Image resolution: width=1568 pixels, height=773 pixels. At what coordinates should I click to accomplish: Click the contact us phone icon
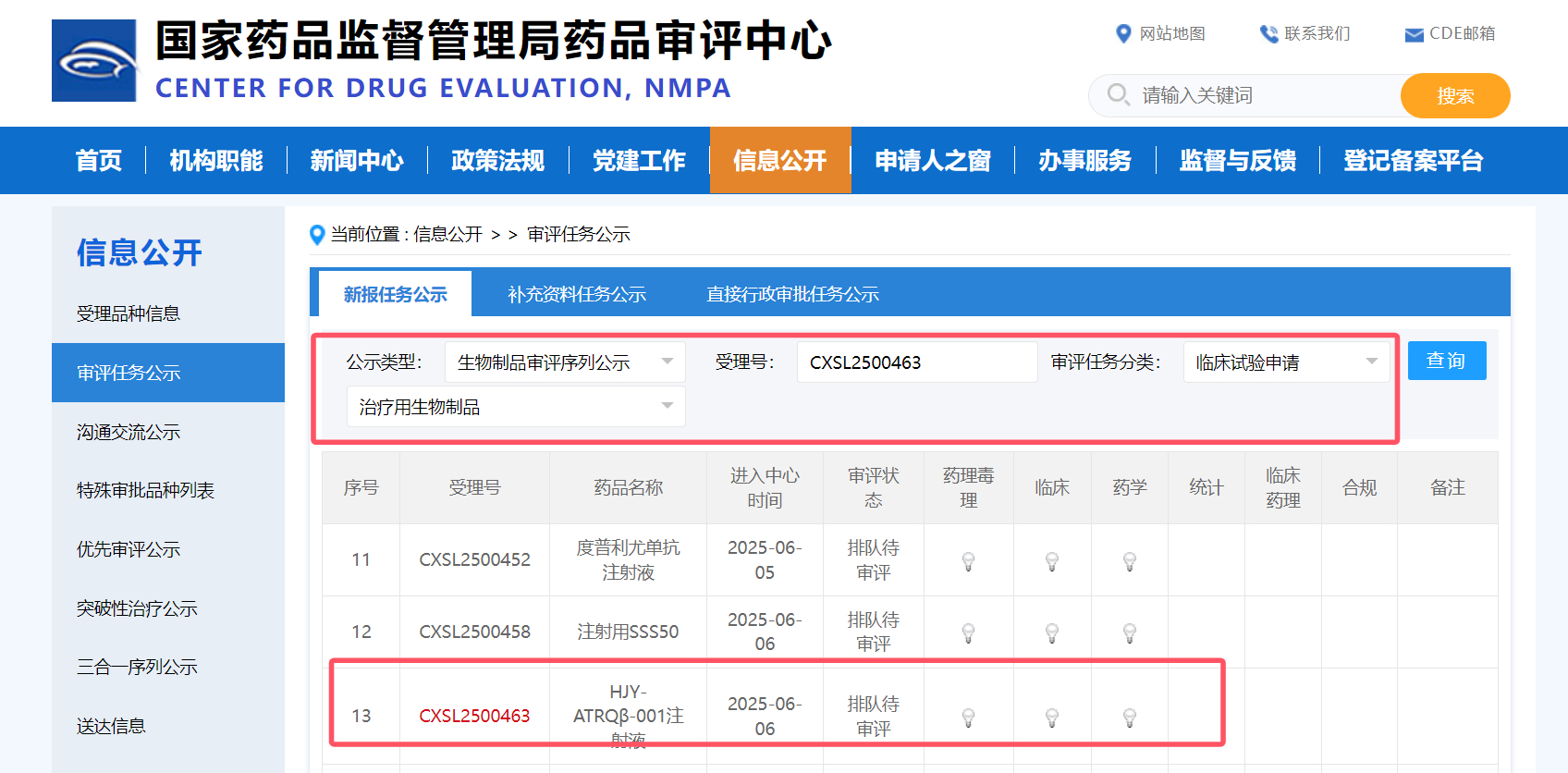click(x=1268, y=34)
